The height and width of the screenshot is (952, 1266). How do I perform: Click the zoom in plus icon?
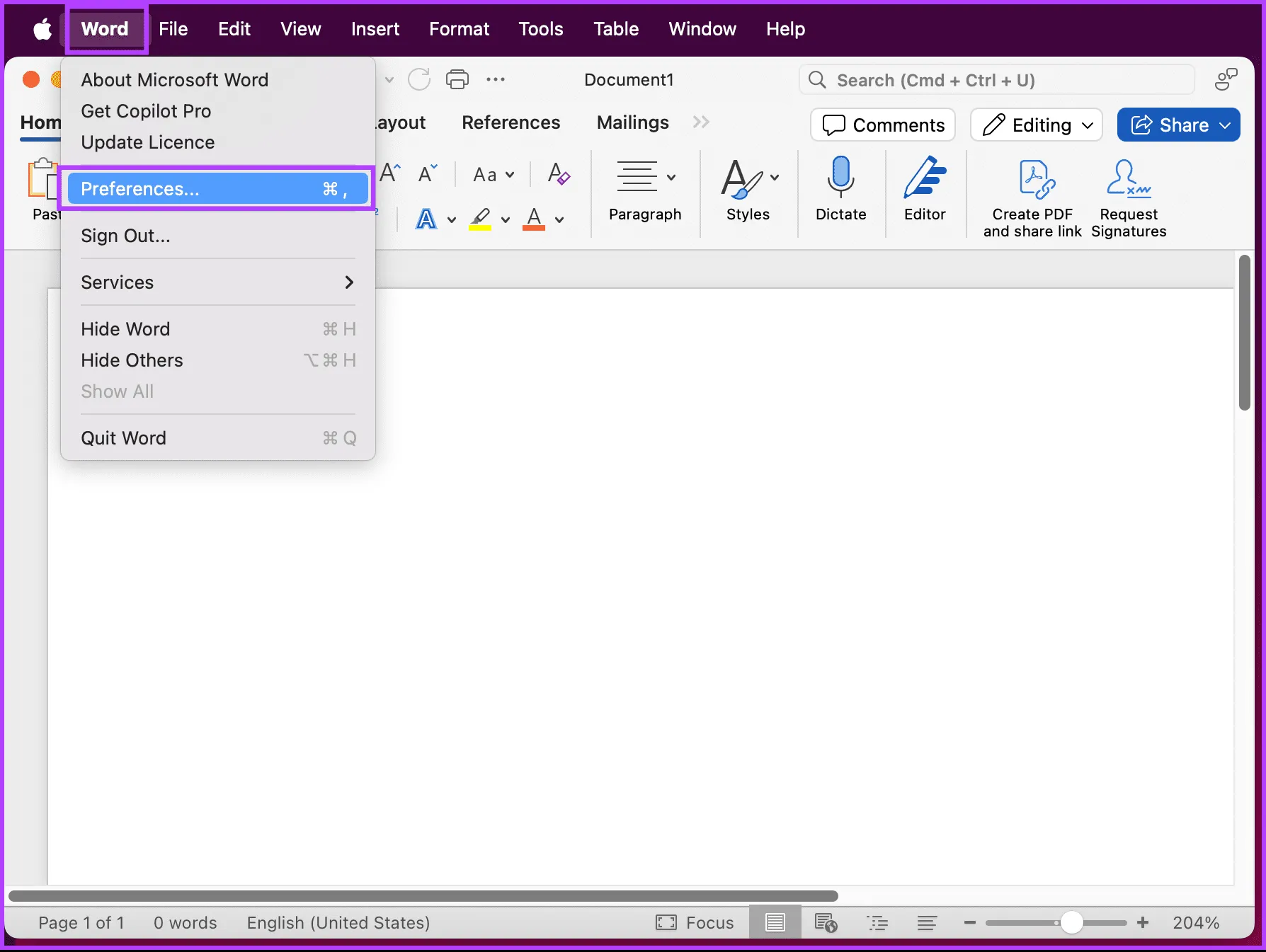(x=1143, y=922)
